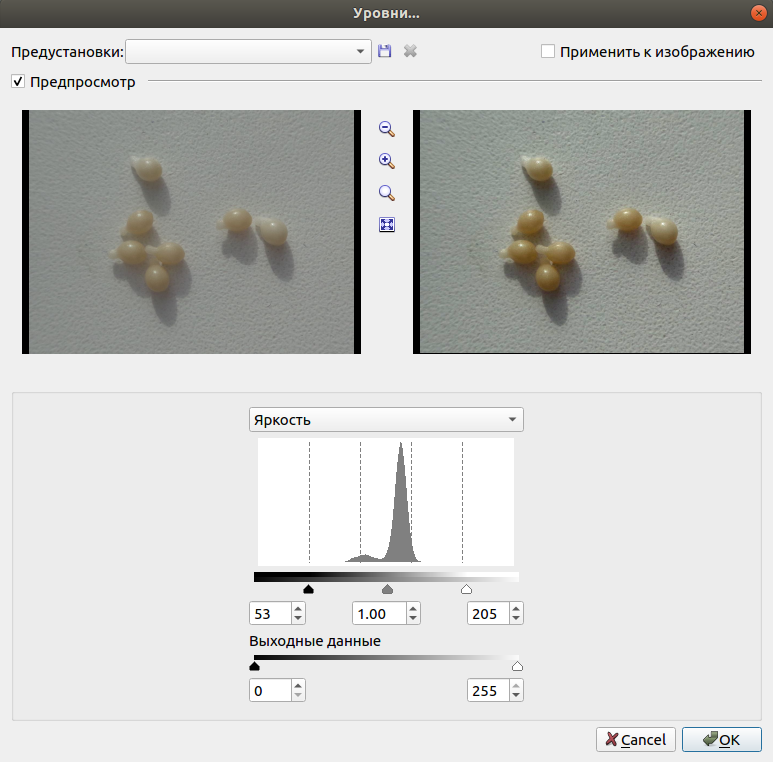Click the adjusted preview image on the right
This screenshot has height=762, width=773.
[x=580, y=231]
